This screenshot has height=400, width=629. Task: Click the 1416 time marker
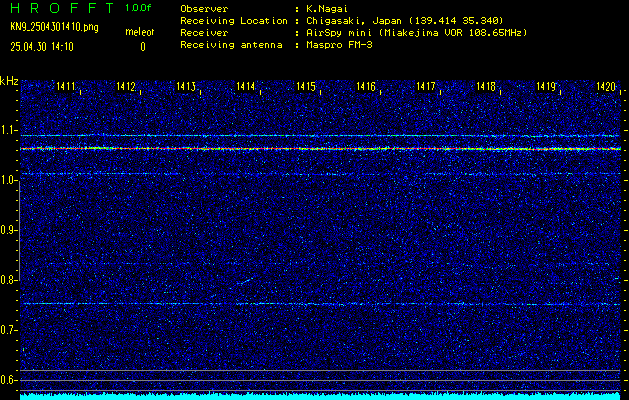[366, 86]
